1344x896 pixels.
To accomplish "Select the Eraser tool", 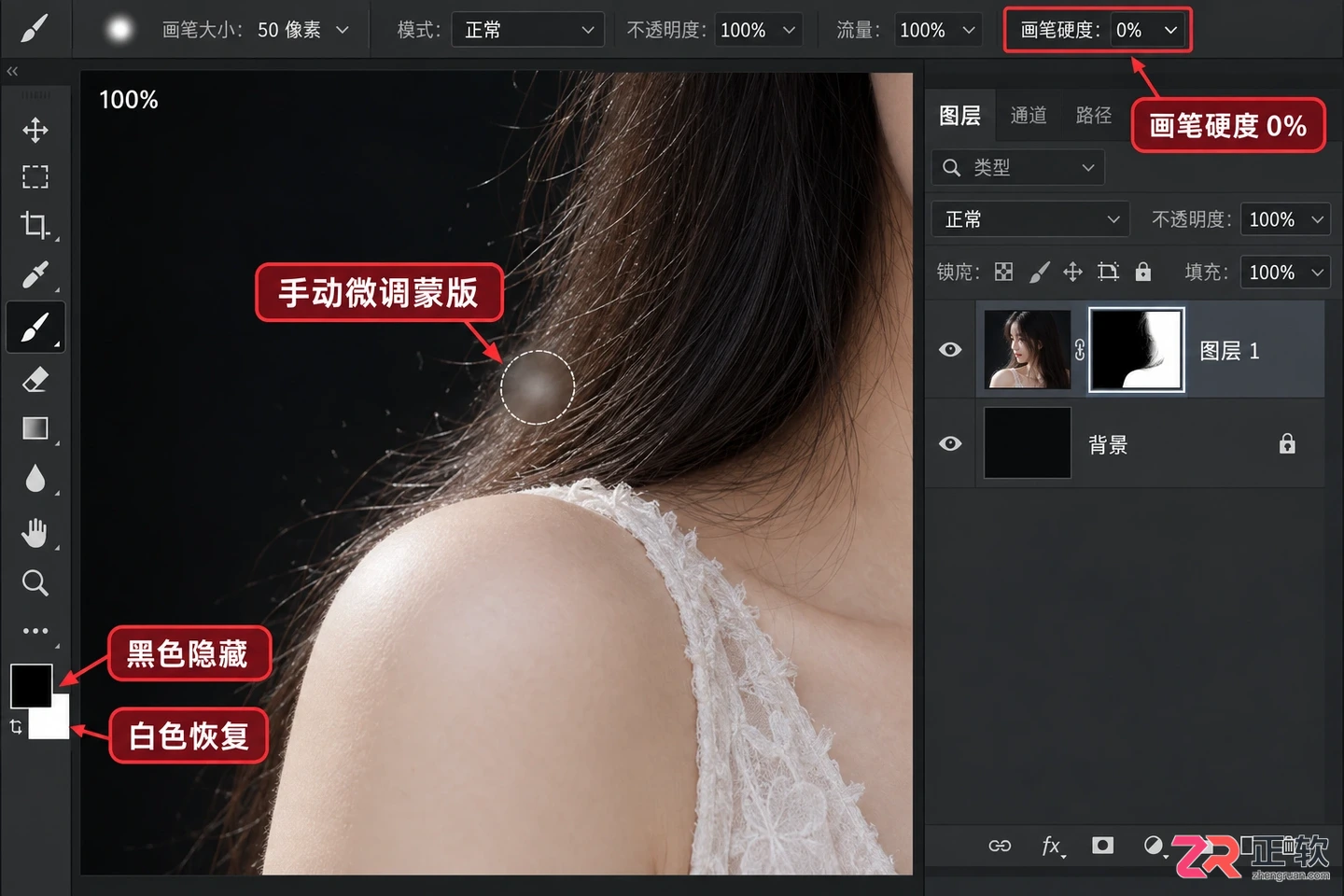I will tap(35, 379).
